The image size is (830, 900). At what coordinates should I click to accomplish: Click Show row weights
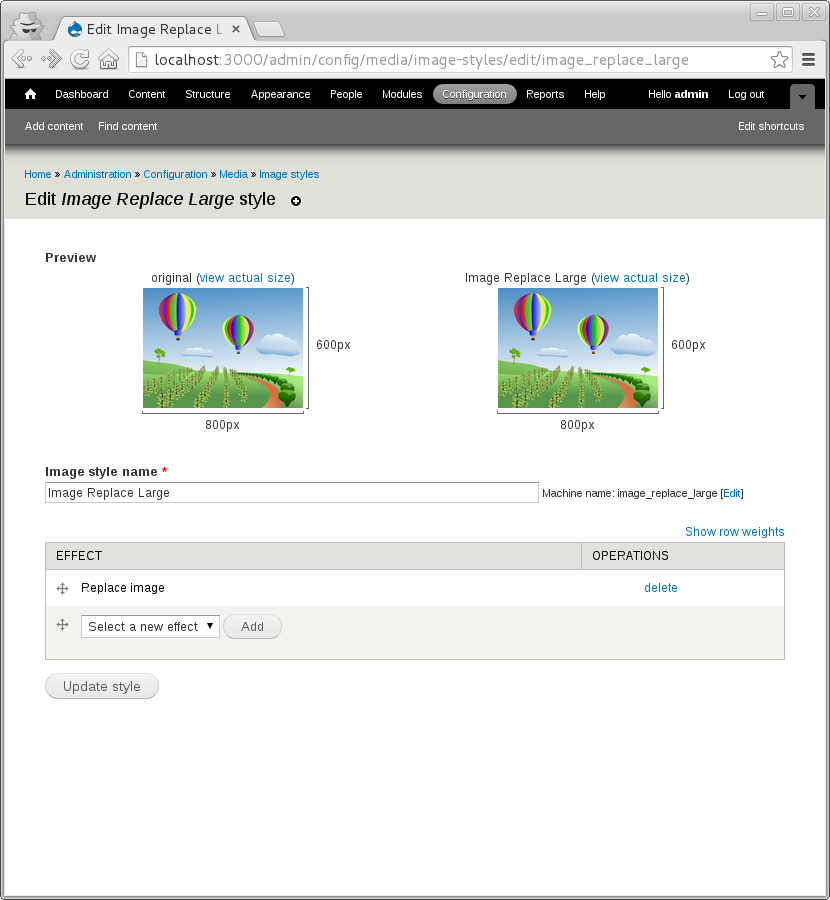click(734, 531)
